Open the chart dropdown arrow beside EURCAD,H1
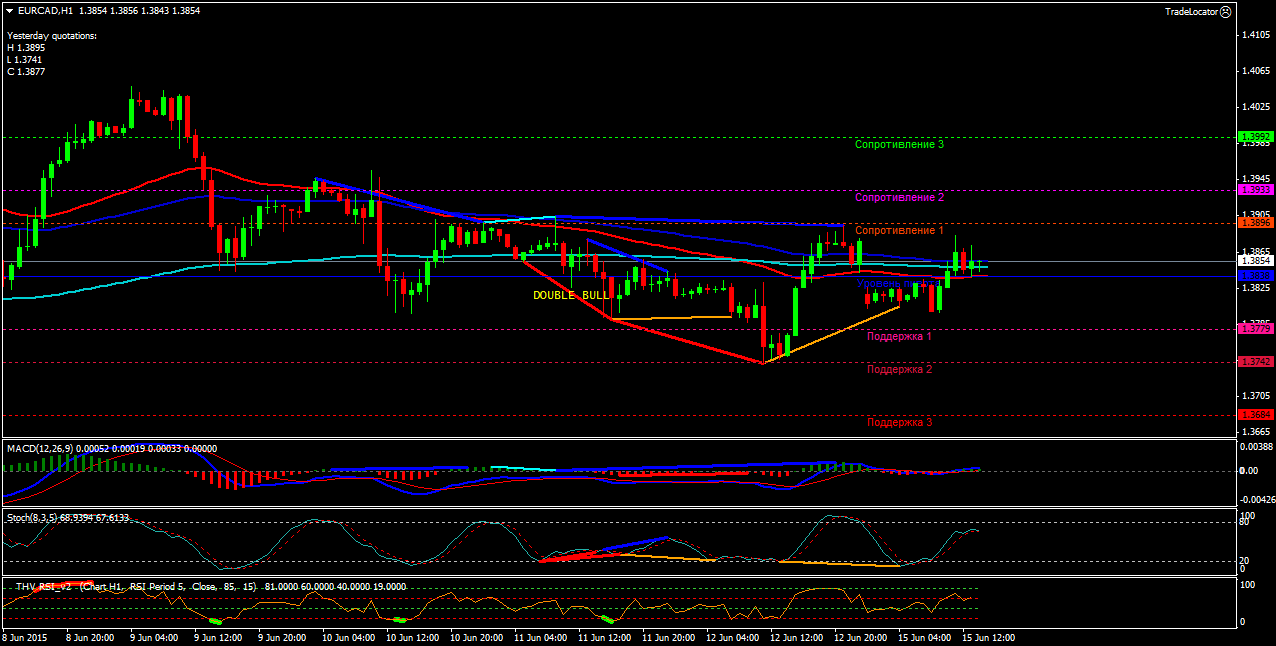Screen dimensions: 1276x646 [10, 10]
